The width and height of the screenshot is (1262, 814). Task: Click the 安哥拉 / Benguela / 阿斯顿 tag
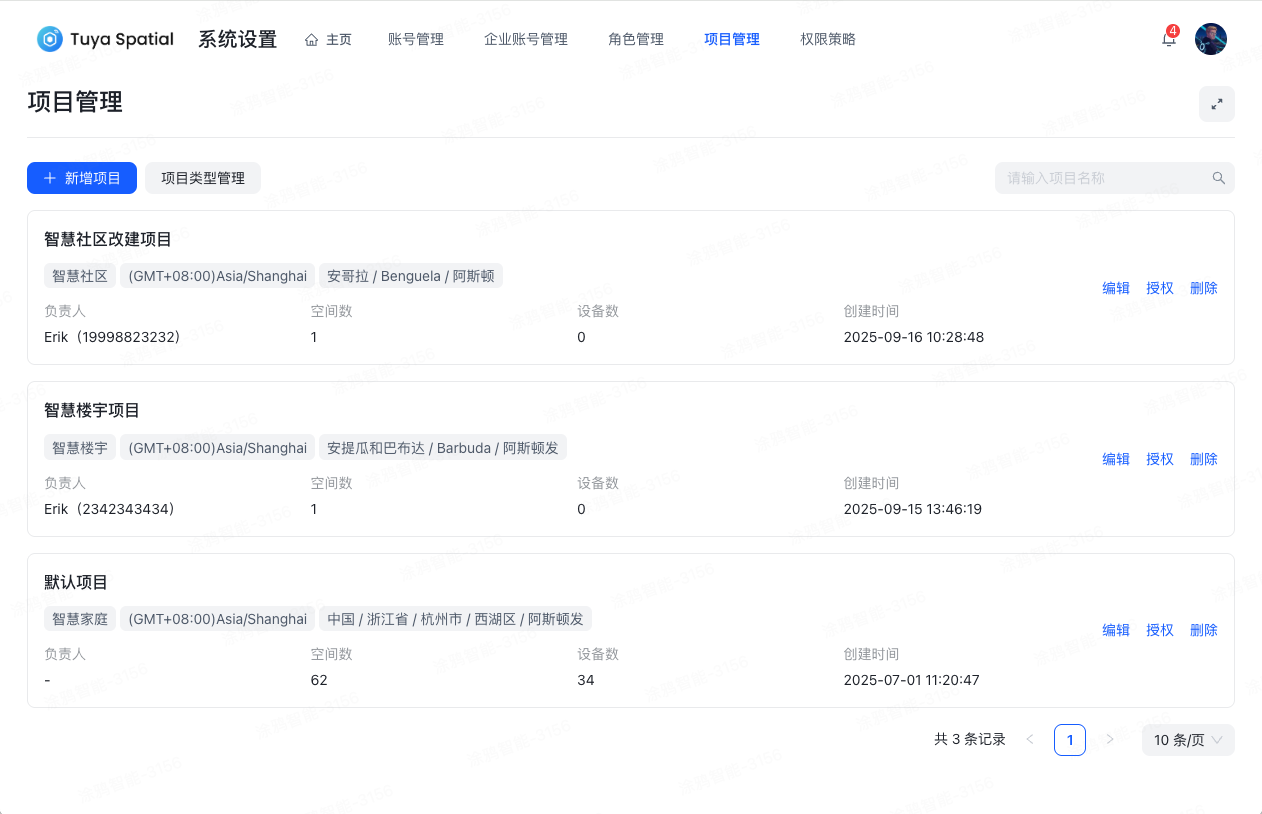pos(411,276)
